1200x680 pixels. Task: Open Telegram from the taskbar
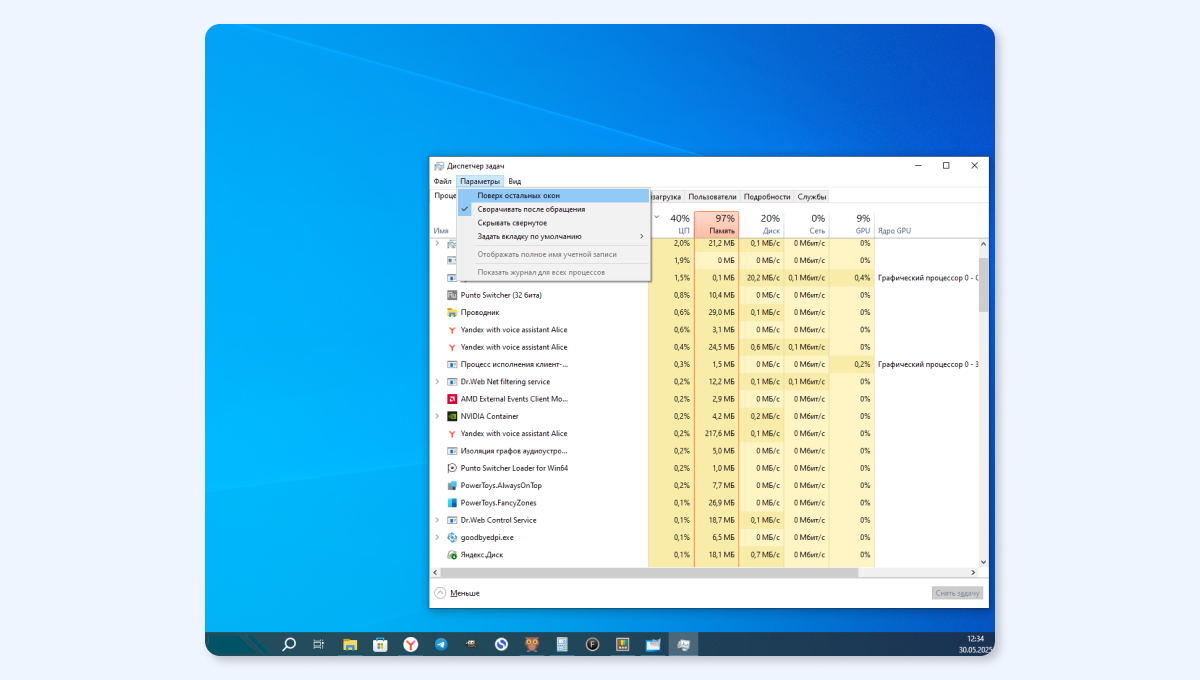click(x=441, y=645)
